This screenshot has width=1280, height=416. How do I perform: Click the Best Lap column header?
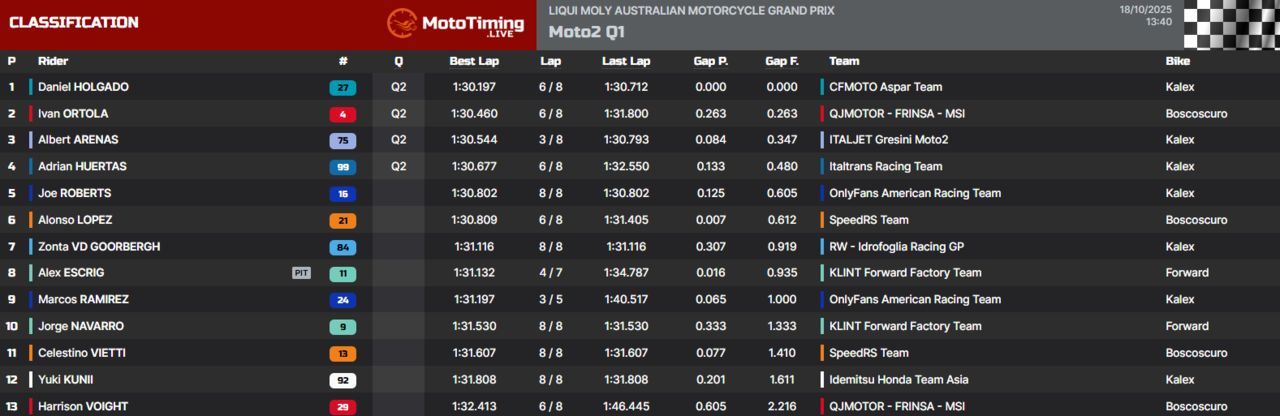[x=475, y=61]
